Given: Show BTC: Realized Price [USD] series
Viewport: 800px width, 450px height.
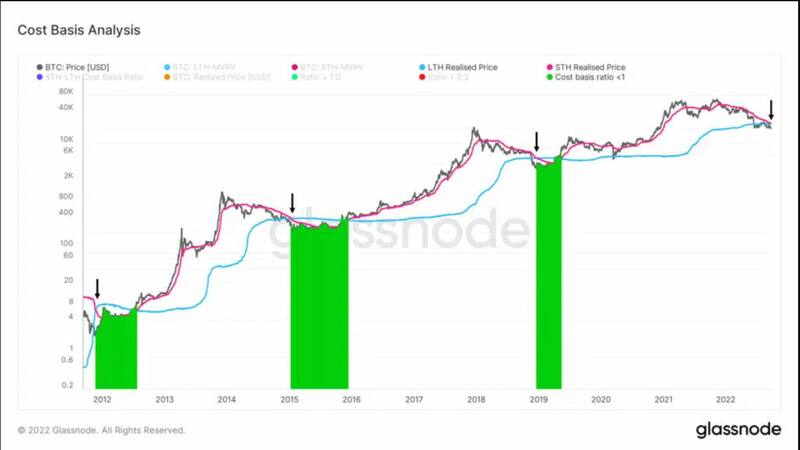Looking at the screenshot, I should coord(222,78).
